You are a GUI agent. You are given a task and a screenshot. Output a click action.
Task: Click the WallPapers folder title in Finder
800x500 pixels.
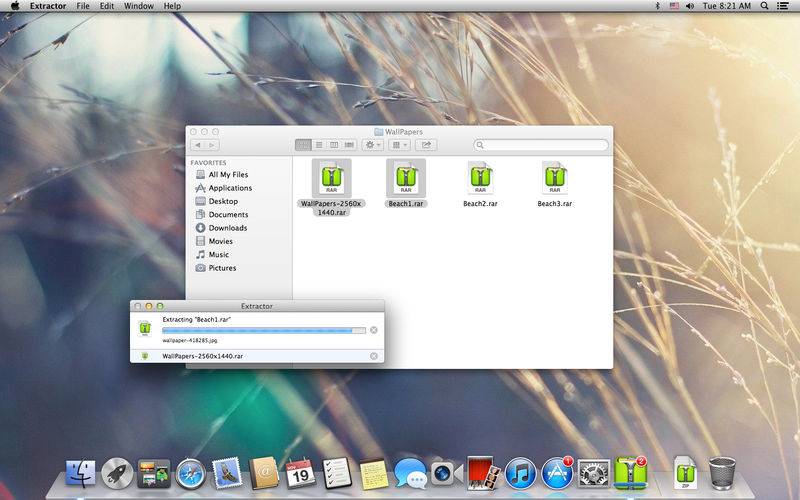point(398,132)
